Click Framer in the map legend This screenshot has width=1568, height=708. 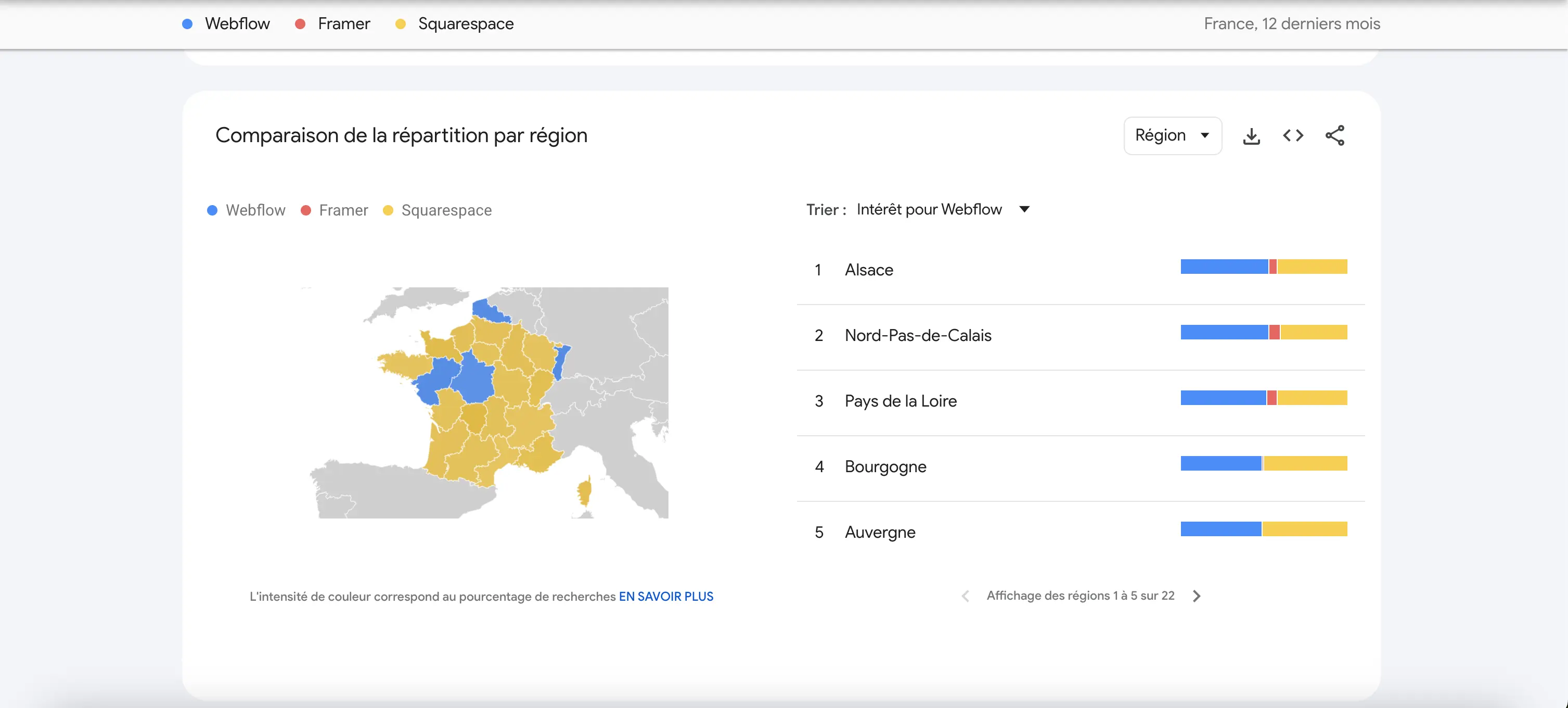[x=334, y=210]
